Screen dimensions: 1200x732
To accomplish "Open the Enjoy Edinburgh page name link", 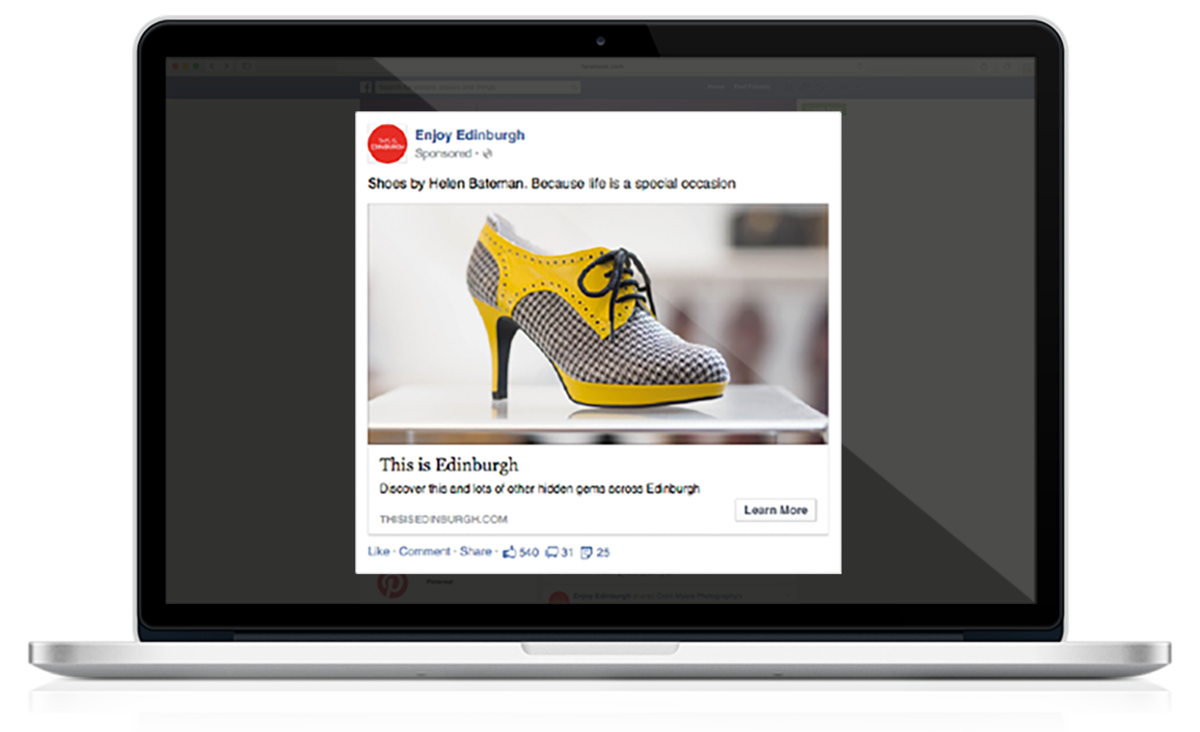I will pyautogui.click(x=469, y=135).
